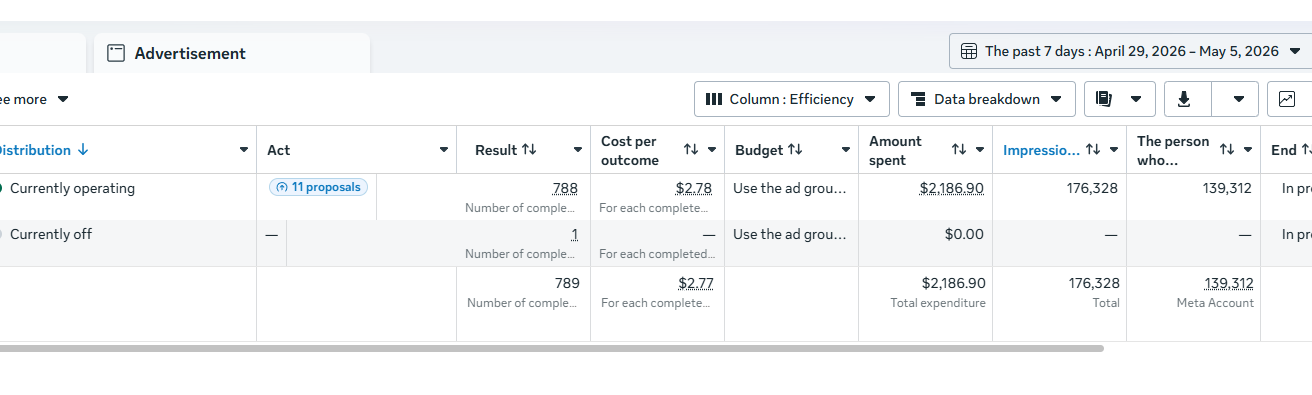The image size is (1312, 395).
Task: Open Budget column options caret
Action: pyautogui.click(x=846, y=150)
